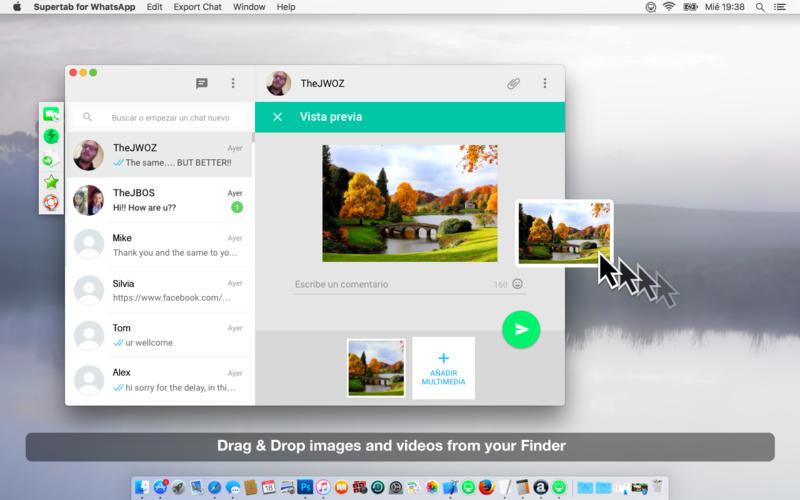Open the Trash in the Dock

pos(657,486)
